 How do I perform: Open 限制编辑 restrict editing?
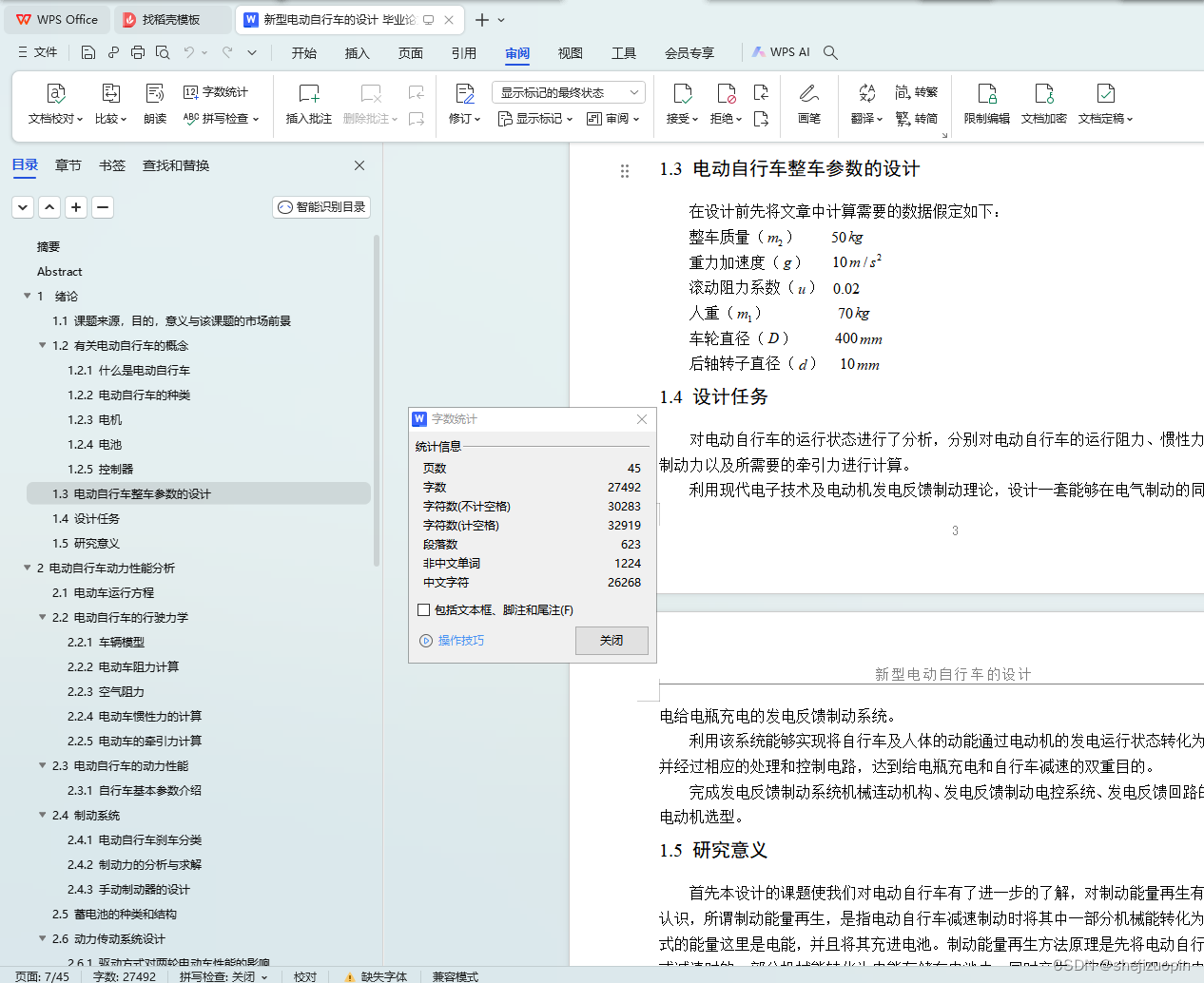pos(987,104)
